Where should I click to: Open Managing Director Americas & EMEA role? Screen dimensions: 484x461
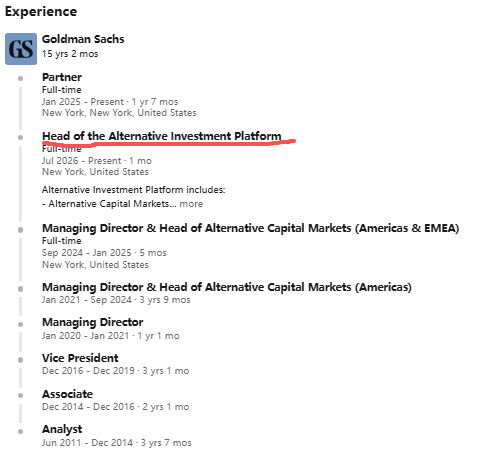pyautogui.click(x=250, y=228)
